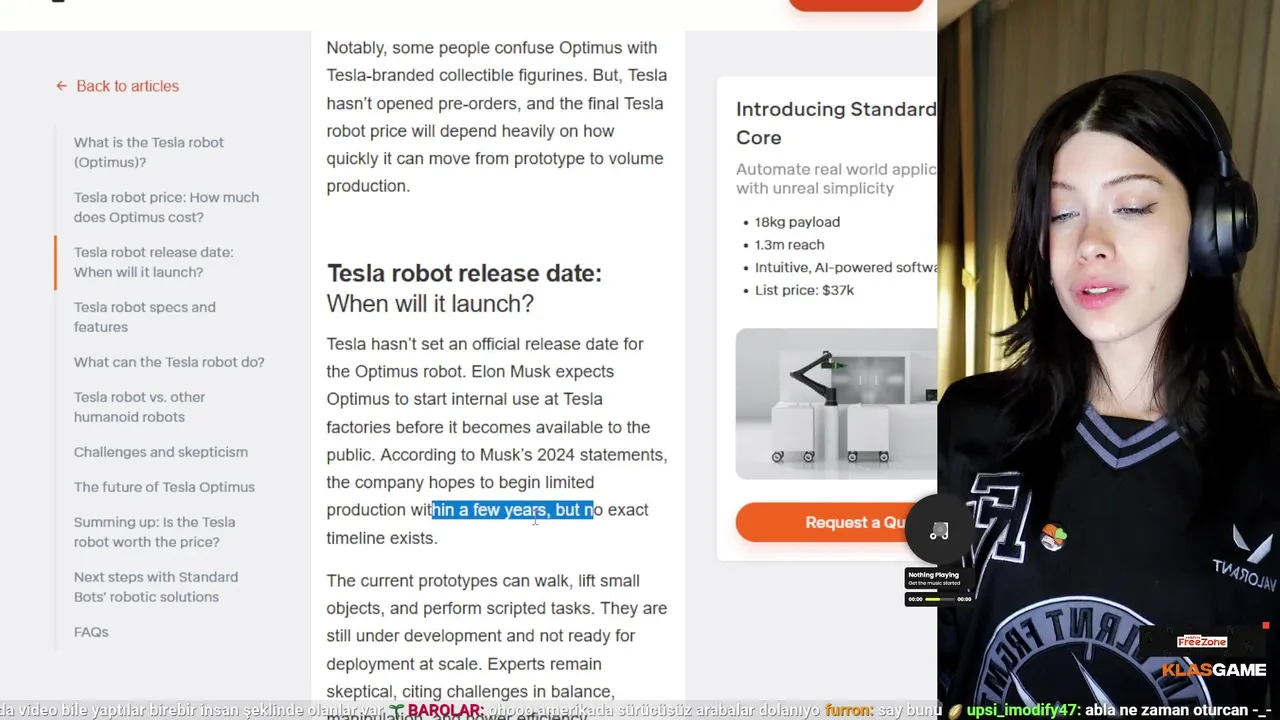
Task: Click the small red square indicator above FreeZone
Action: [1265, 626]
